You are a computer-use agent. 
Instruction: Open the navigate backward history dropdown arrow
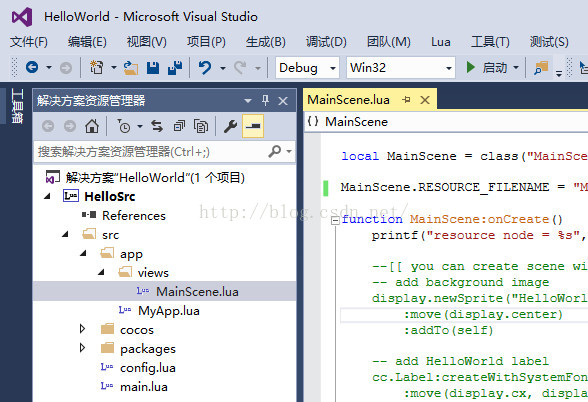click(49, 68)
